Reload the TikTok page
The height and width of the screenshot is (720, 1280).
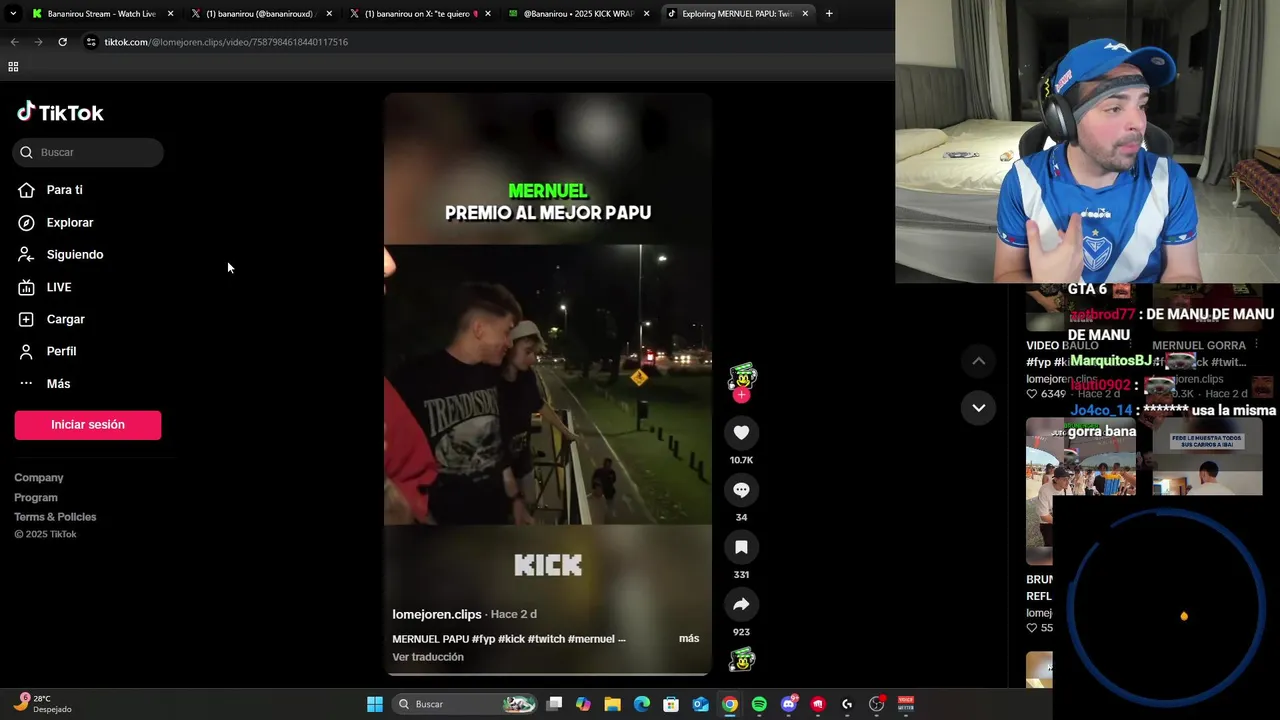[62, 42]
